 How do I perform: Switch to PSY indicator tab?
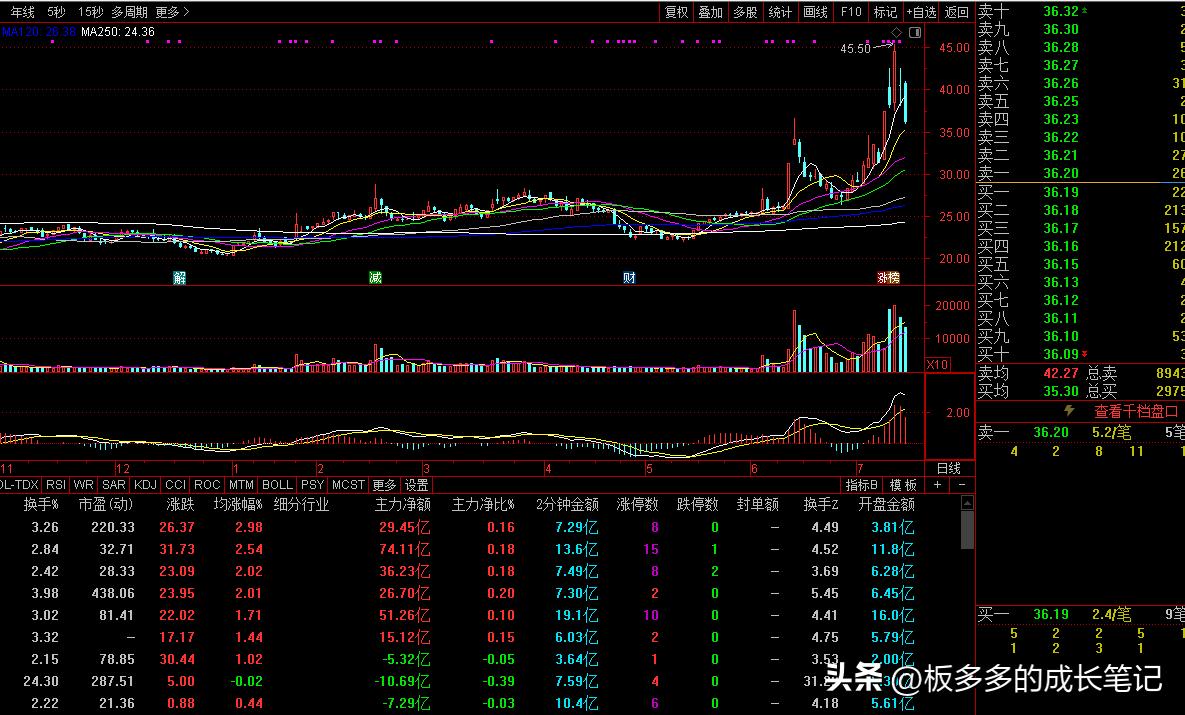312,484
